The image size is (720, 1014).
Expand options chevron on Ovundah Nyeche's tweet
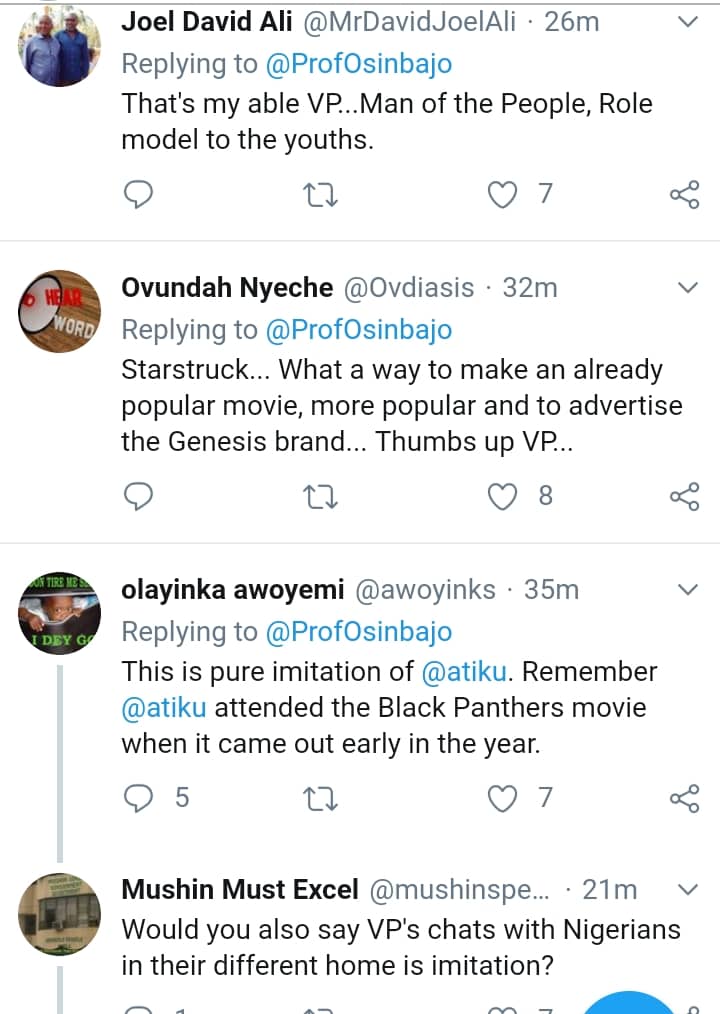pyautogui.click(x=688, y=288)
